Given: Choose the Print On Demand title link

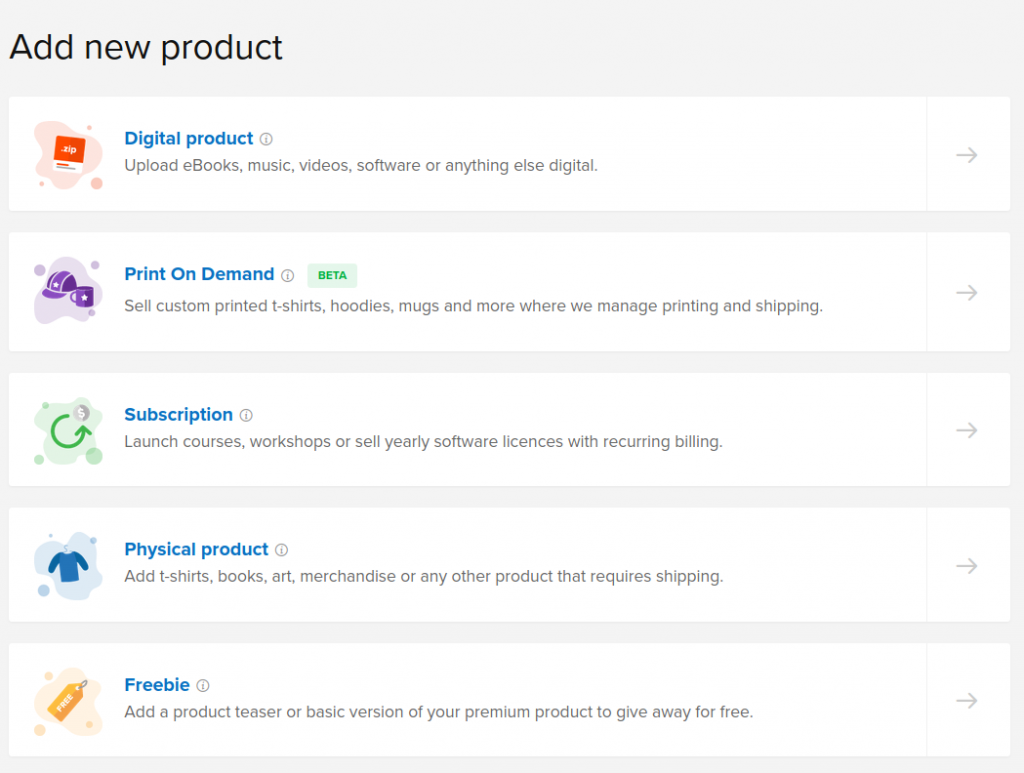Looking at the screenshot, I should coord(199,274).
